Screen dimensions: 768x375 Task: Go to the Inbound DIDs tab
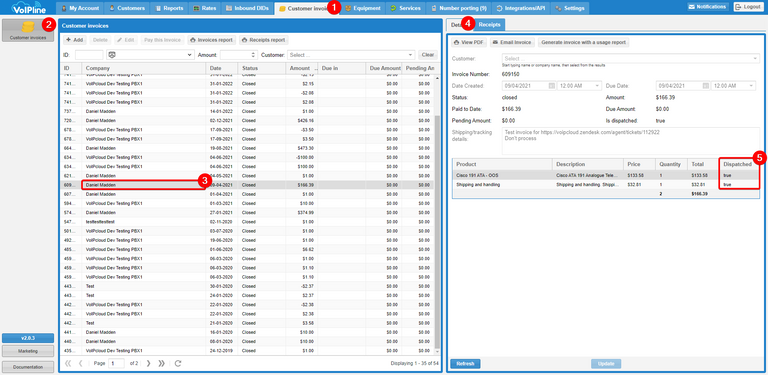pyautogui.click(x=247, y=8)
